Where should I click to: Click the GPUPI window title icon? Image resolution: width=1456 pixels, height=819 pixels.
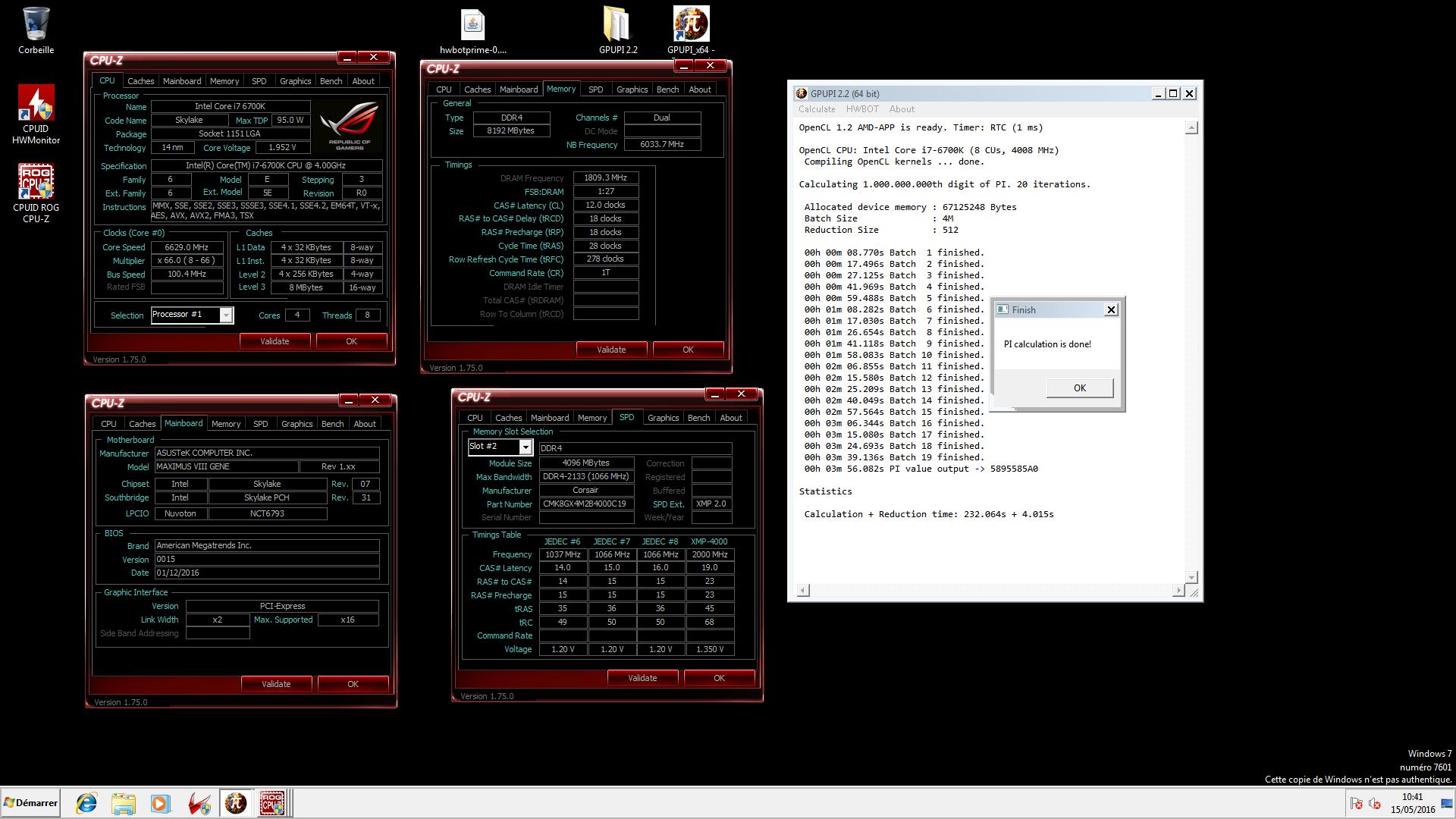click(801, 93)
